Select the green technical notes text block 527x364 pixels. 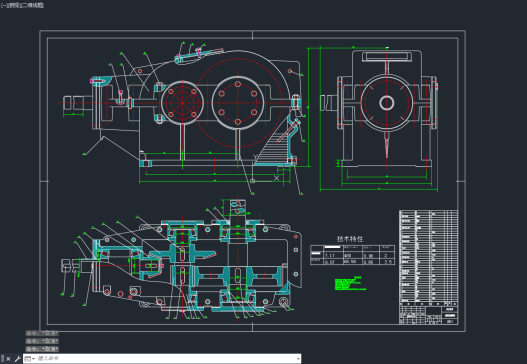click(350, 283)
